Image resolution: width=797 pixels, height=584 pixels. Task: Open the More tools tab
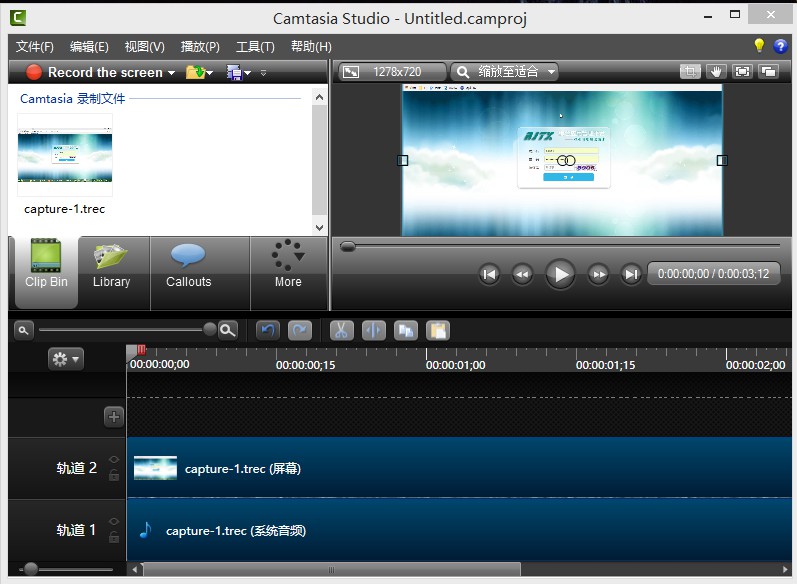pyautogui.click(x=288, y=271)
